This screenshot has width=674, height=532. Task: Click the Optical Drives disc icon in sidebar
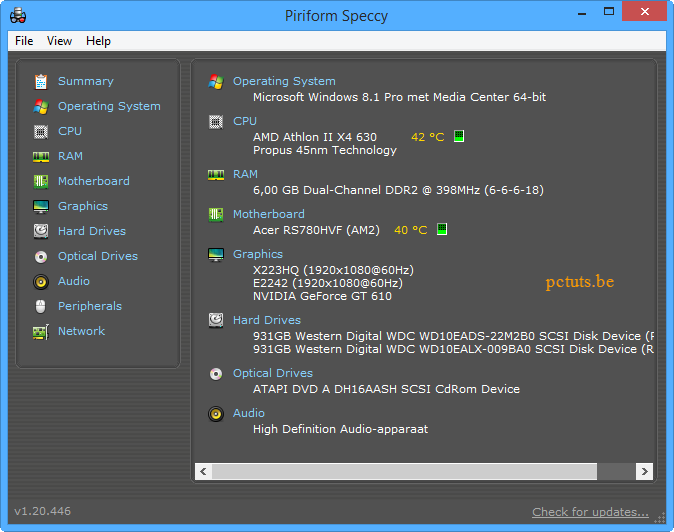(41, 256)
